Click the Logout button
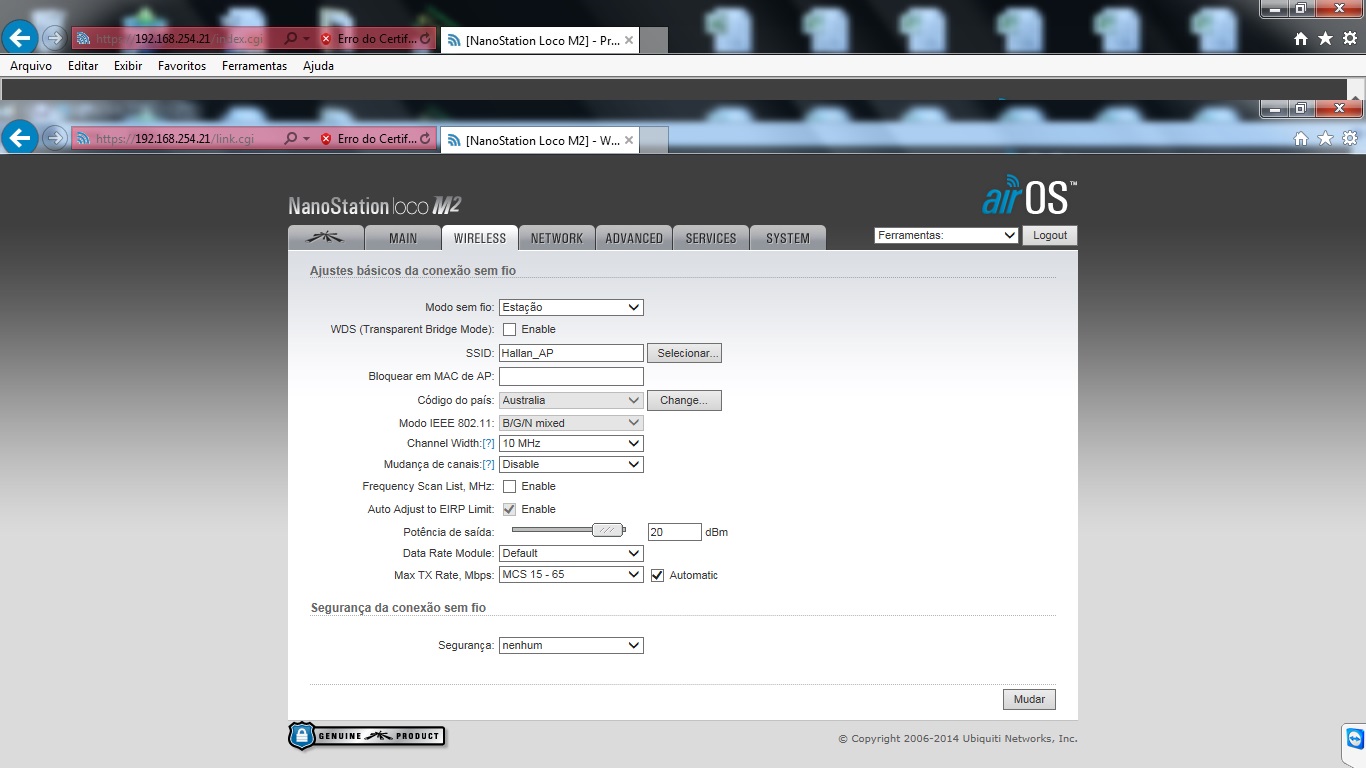The image size is (1366, 768). (1050, 236)
